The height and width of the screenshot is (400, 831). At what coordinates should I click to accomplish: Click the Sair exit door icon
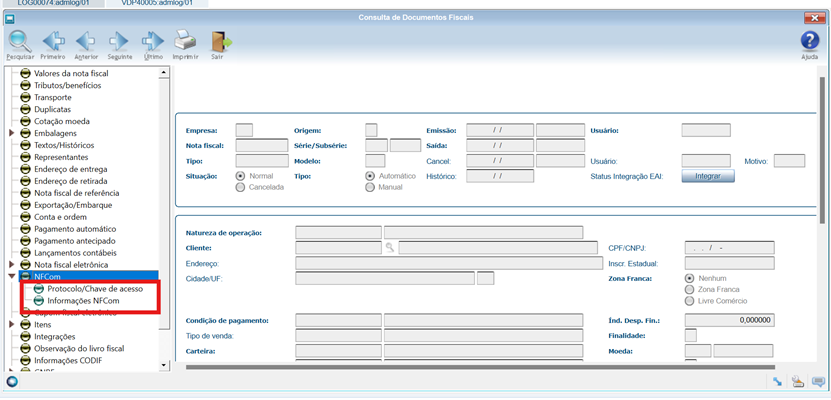point(220,41)
